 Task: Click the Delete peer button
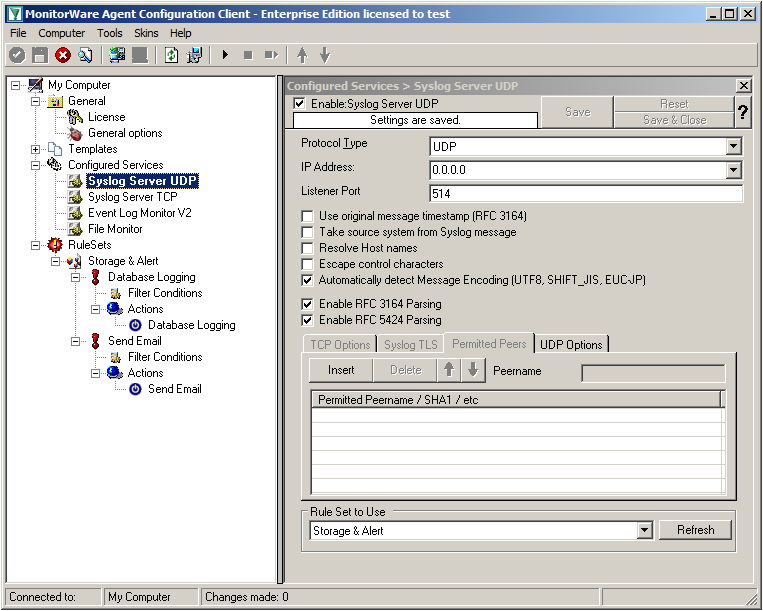click(x=405, y=370)
